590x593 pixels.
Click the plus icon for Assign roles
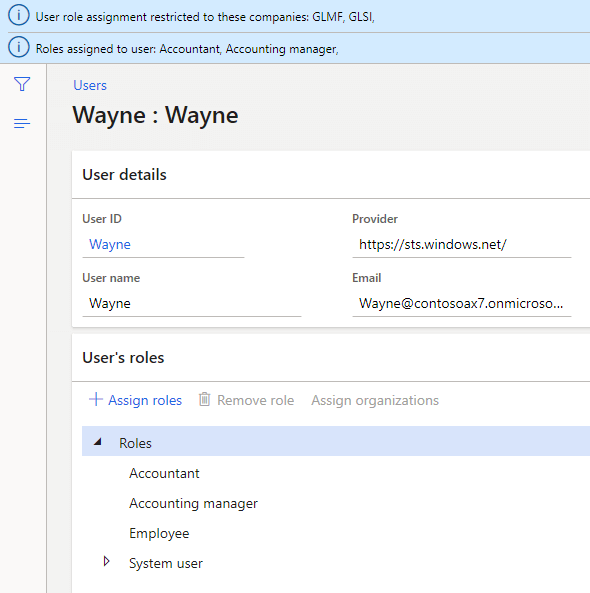96,399
